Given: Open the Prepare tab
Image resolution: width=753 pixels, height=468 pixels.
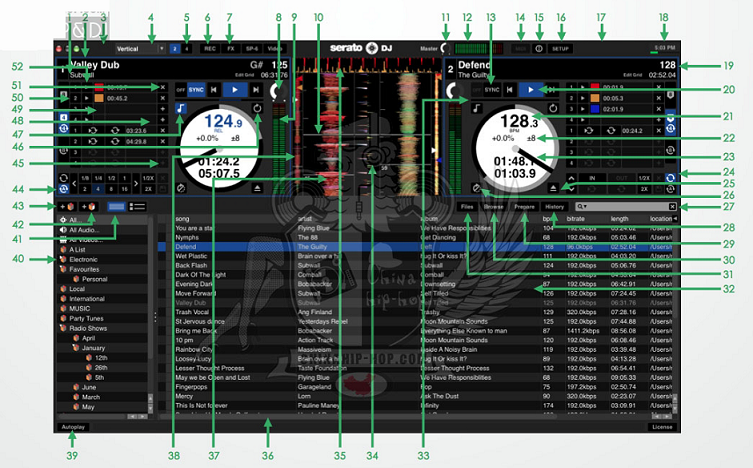Looking at the screenshot, I should pos(523,205).
